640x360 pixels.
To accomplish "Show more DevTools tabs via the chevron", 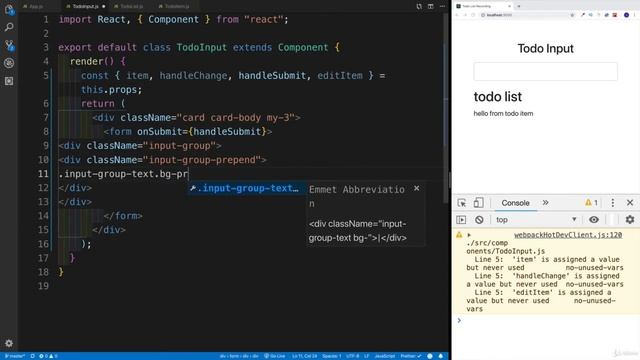I will (545, 203).
